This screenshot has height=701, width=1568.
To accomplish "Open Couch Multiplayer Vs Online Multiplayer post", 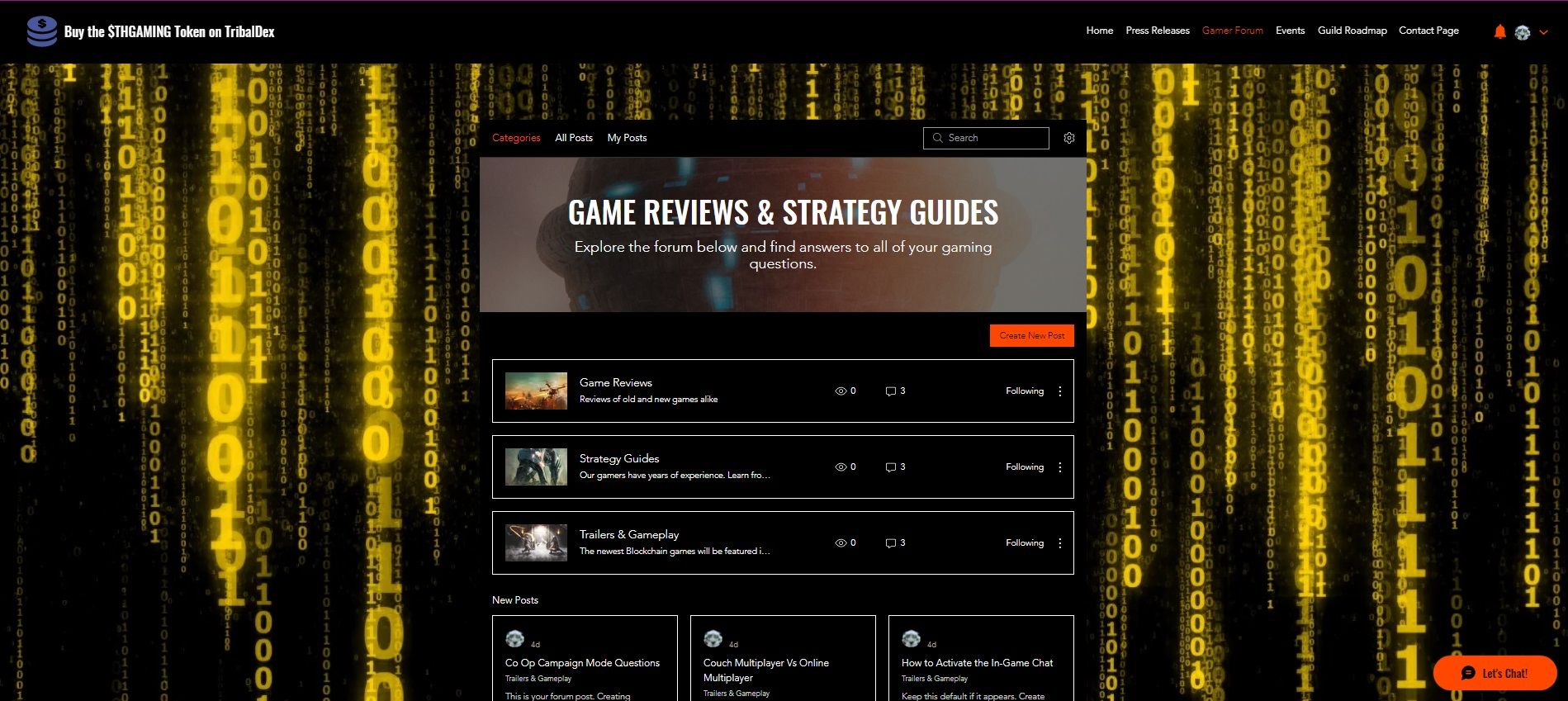I will 766,670.
